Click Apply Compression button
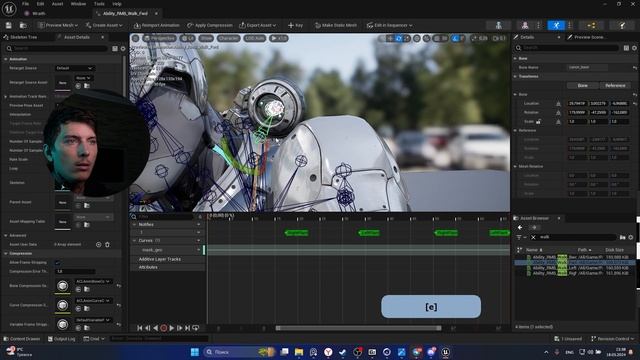Viewport: 640px width, 360px height. (210, 25)
